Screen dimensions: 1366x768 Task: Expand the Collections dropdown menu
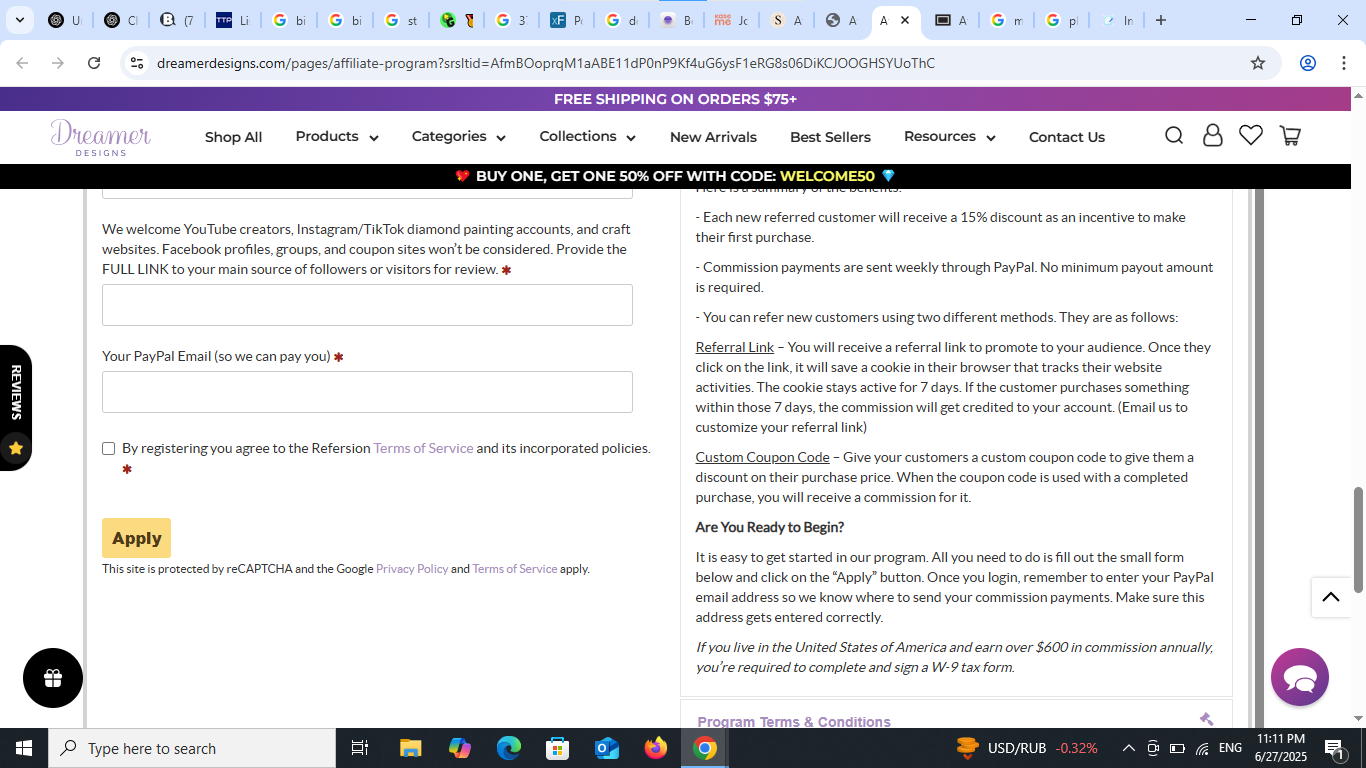588,137
